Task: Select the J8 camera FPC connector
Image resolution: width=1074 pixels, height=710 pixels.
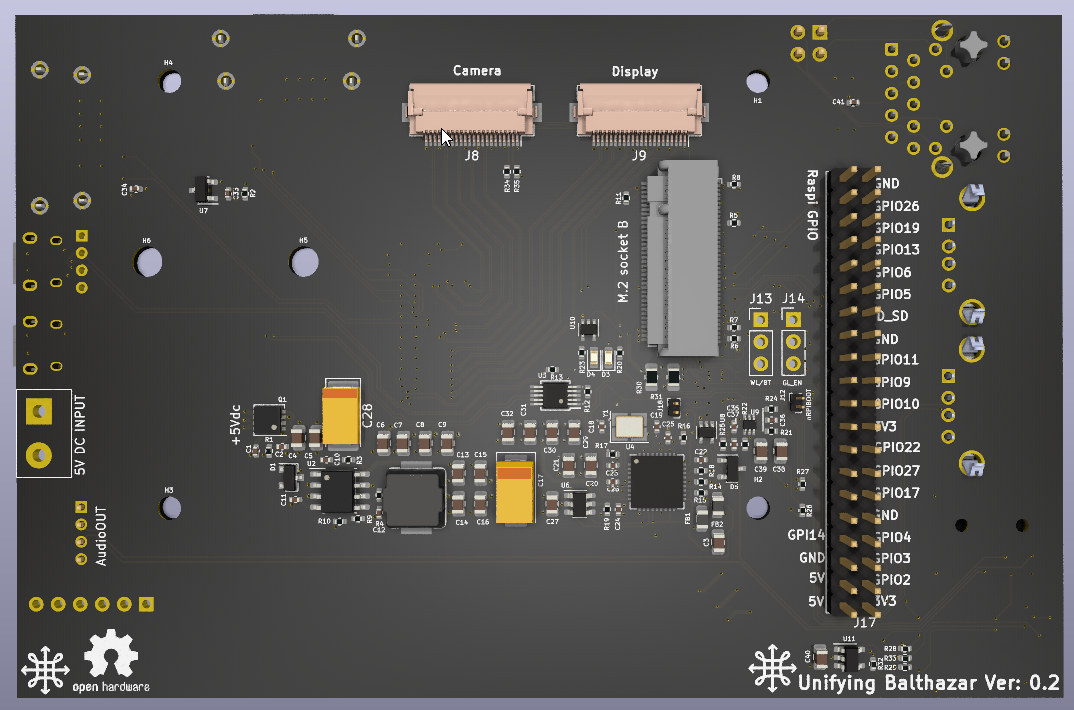Action: point(471,114)
